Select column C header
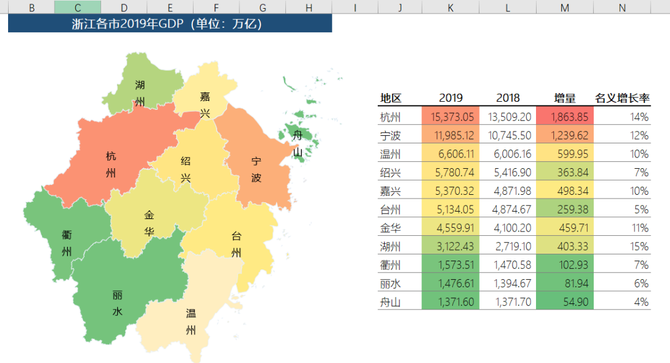Screen dimensions: 670x363 pos(77,7)
